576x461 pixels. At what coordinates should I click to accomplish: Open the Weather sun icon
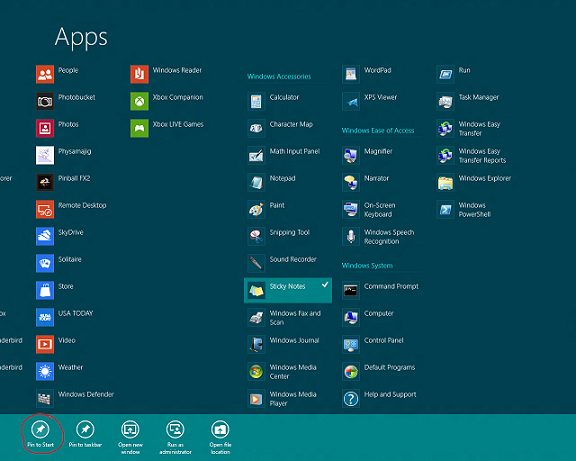pyautogui.click(x=45, y=371)
